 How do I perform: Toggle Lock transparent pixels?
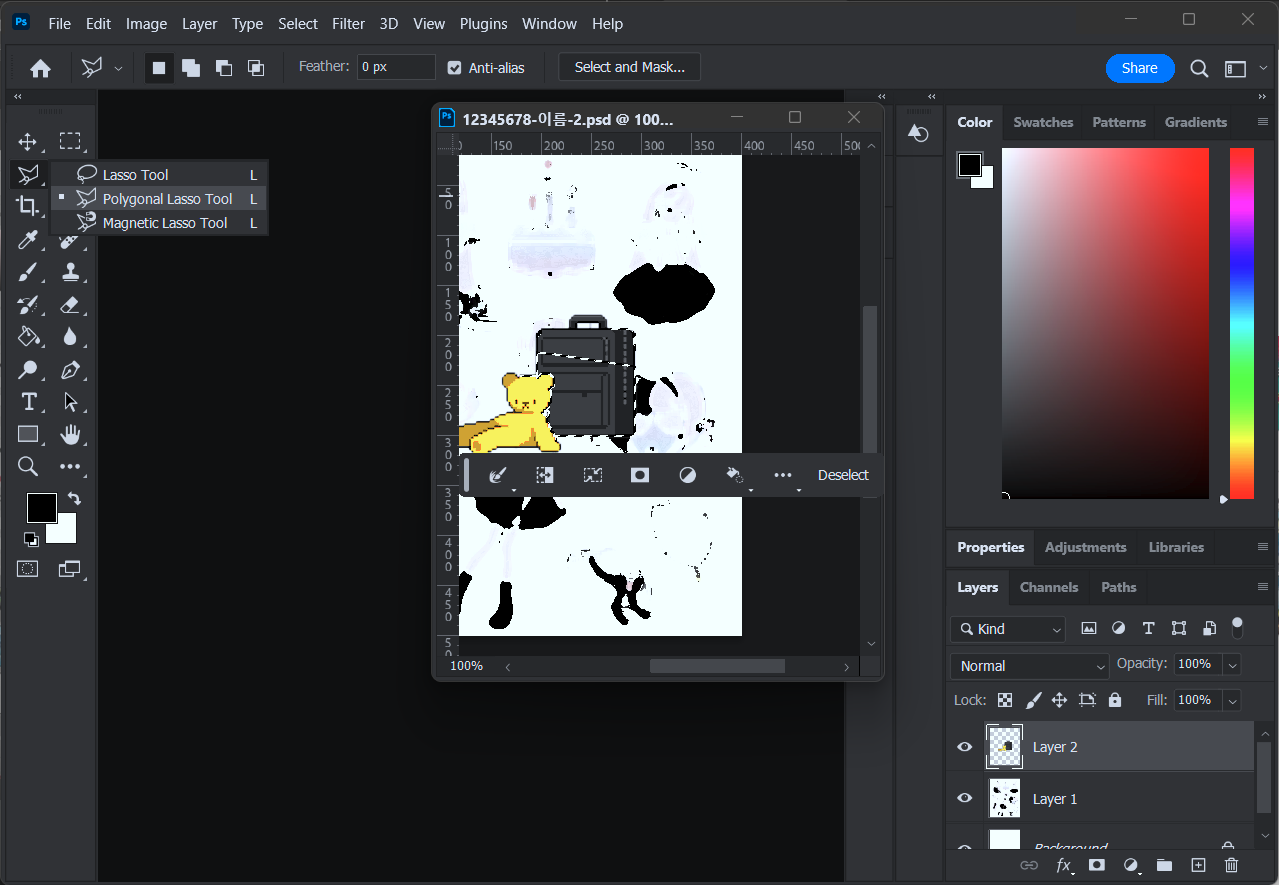1005,700
